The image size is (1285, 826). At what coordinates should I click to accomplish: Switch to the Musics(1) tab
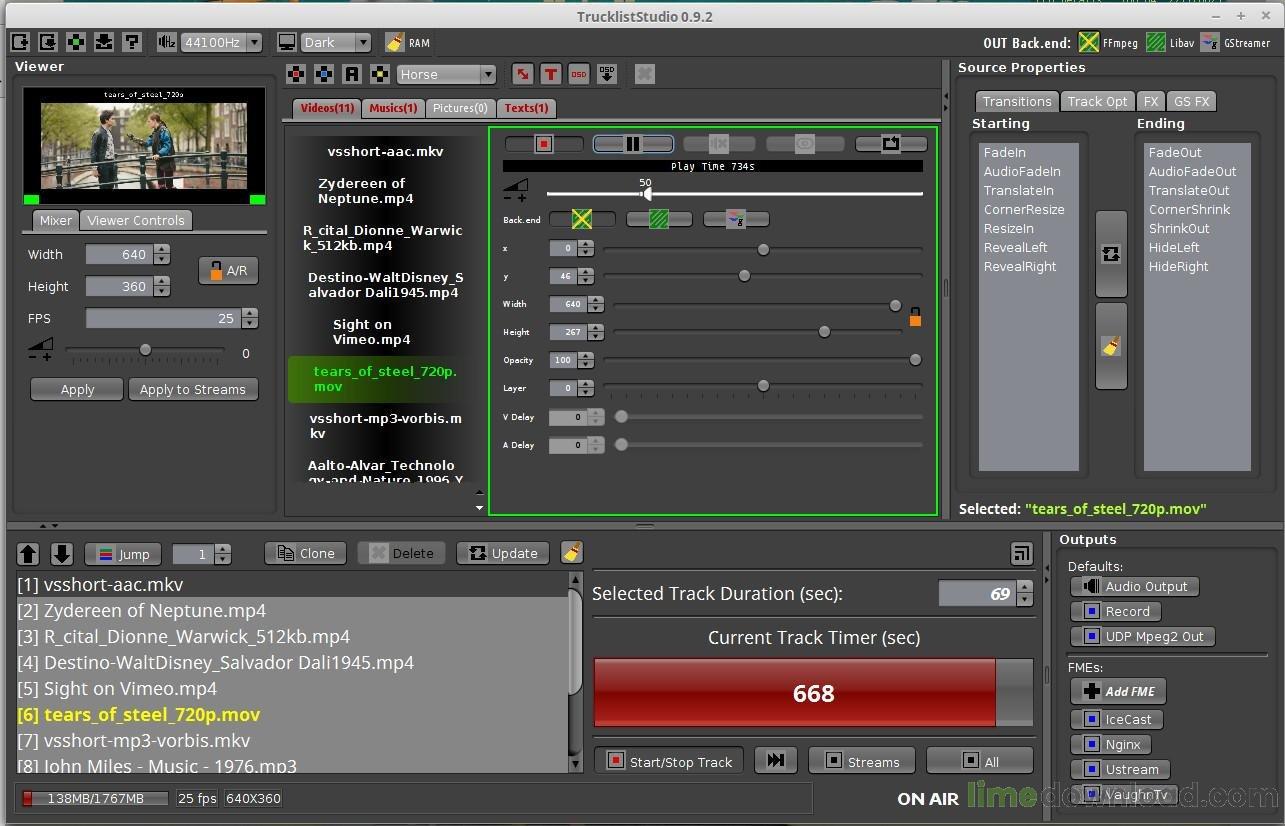tap(392, 108)
